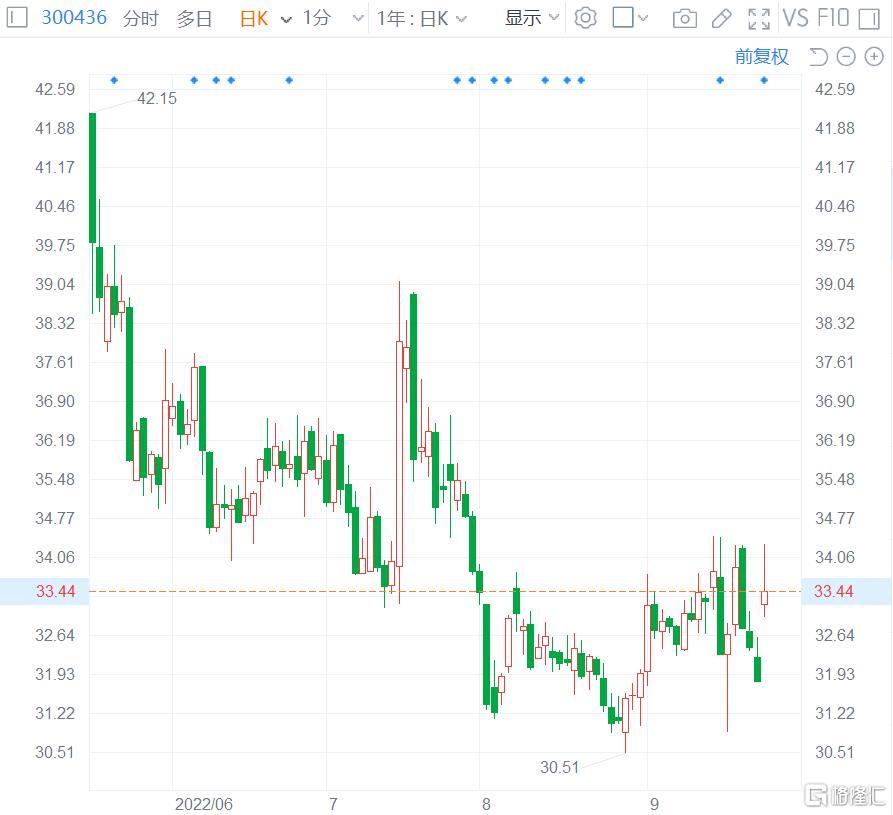Click the tall first green candlestick near 42.15
Viewport: 893px width, 815px height.
click(x=92, y=178)
